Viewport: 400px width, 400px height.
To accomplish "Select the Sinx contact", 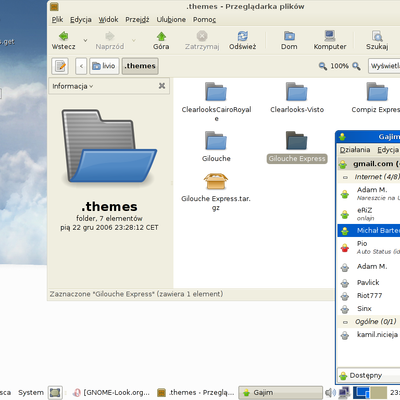I will [x=369, y=309].
